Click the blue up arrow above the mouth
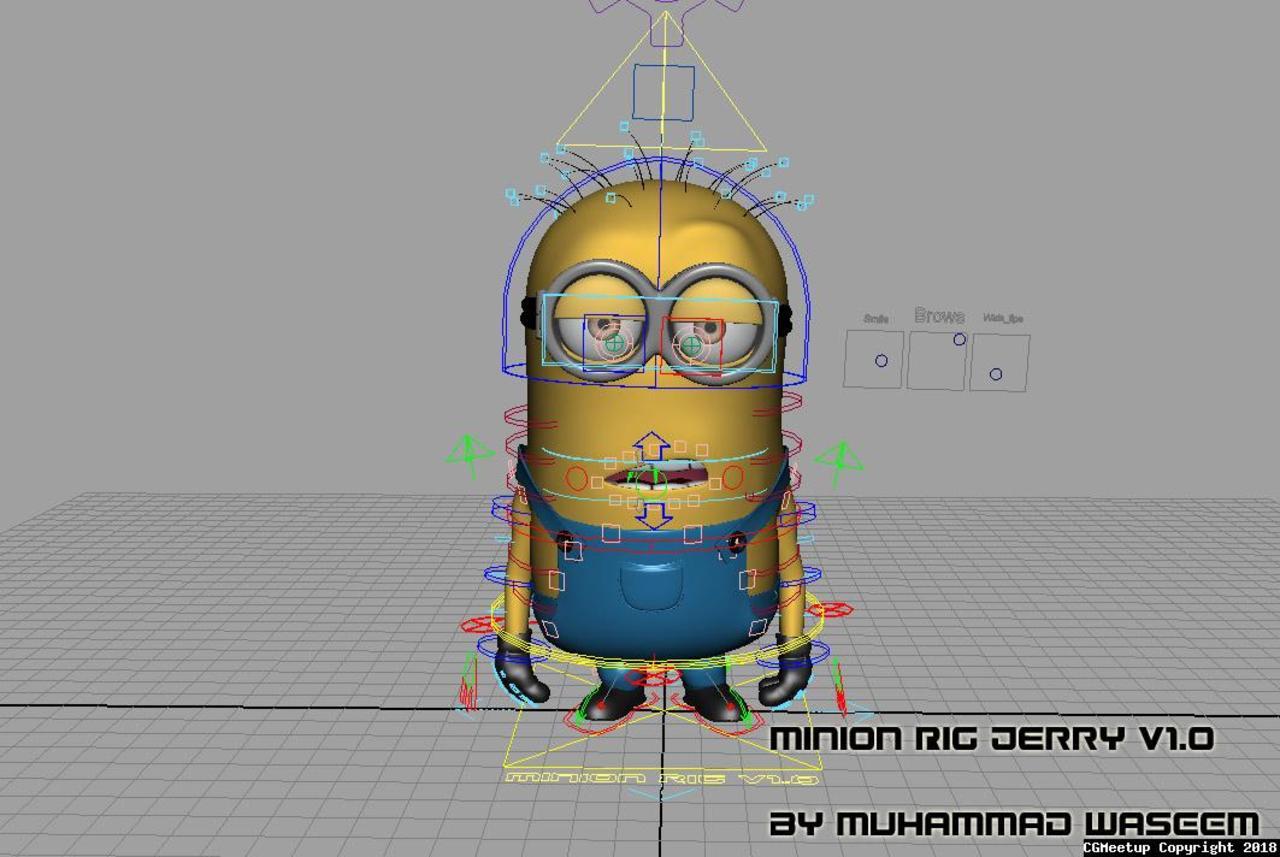This screenshot has width=1280, height=857. [x=653, y=446]
